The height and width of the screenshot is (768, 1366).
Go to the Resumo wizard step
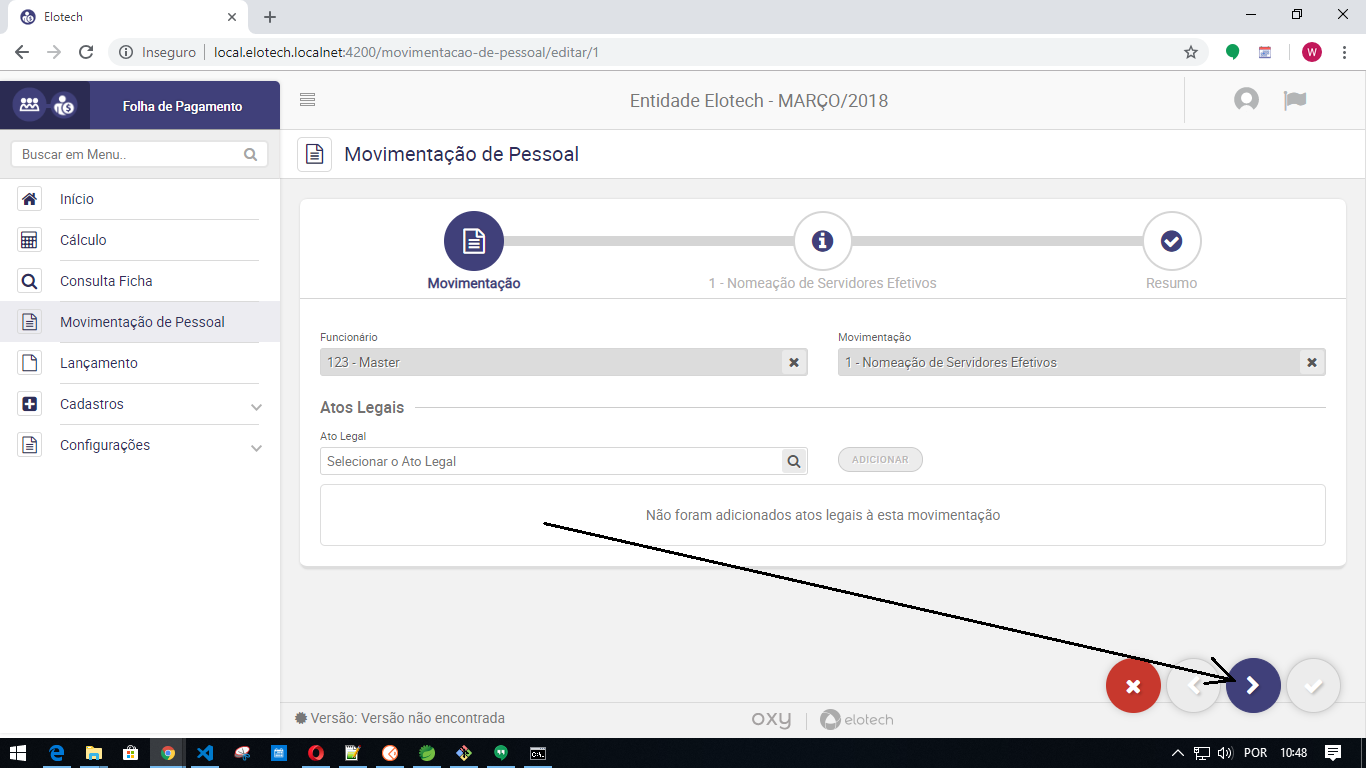point(1171,241)
